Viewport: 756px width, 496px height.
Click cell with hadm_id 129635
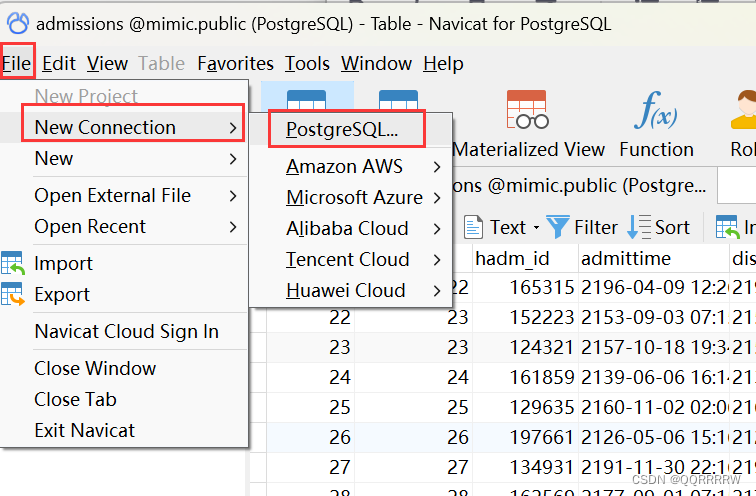[525, 407]
